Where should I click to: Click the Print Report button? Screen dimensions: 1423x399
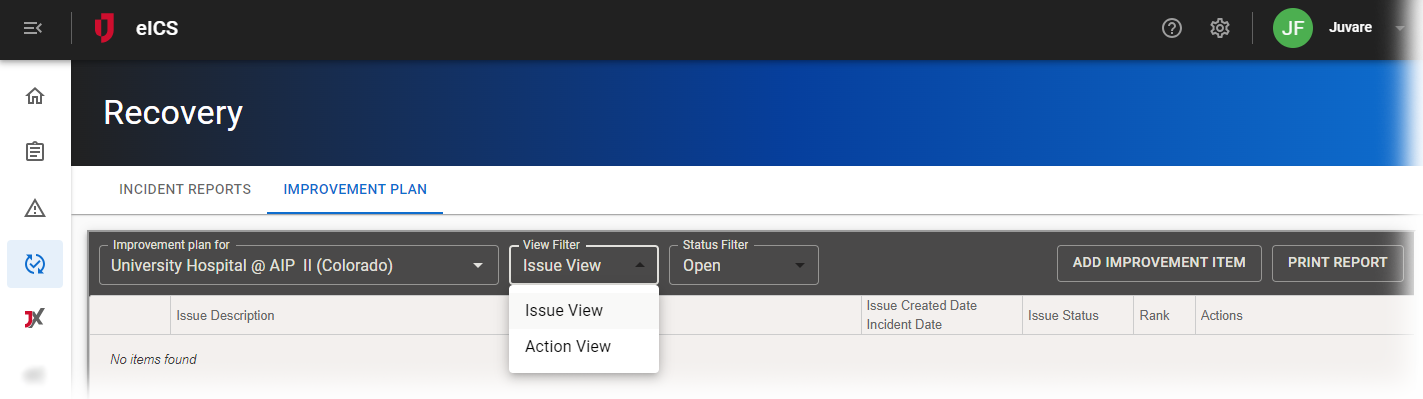pos(1338,263)
